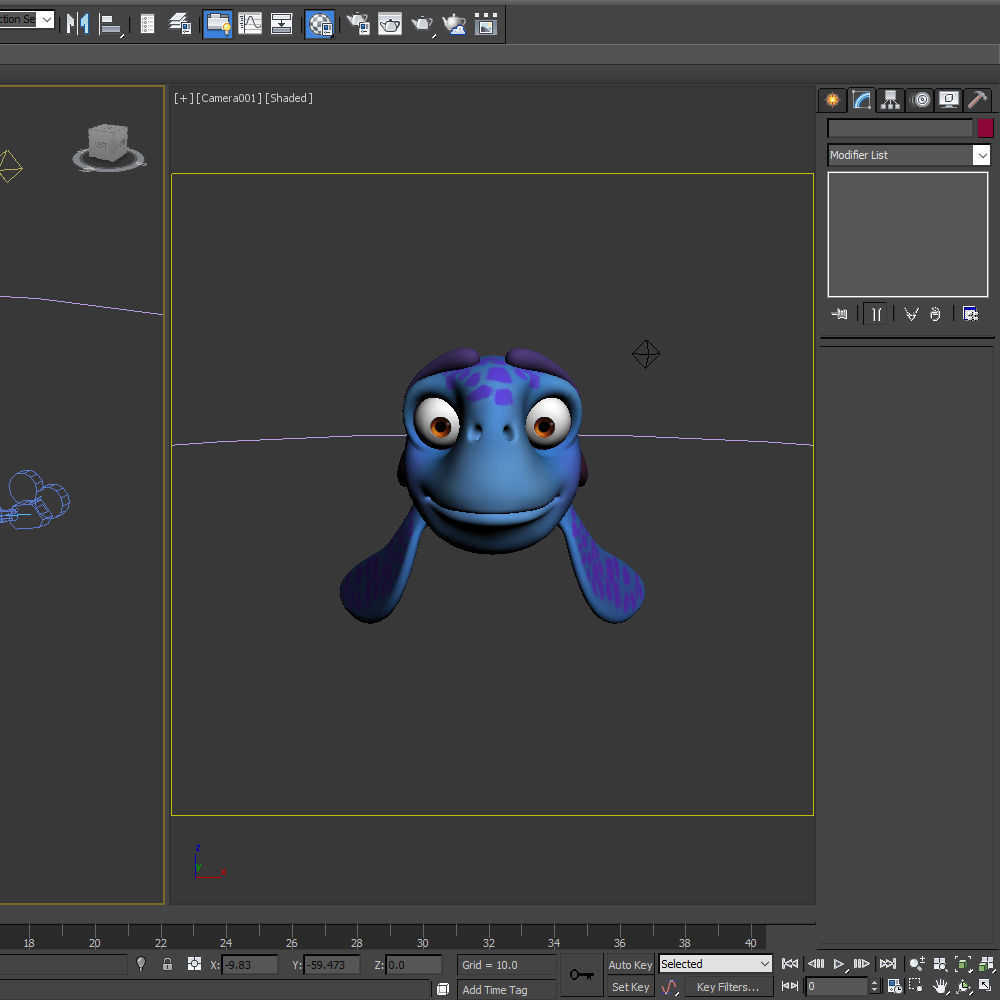Toggle Key Mode
Screen dimensions: 1000x1000
pyautogui.click(x=790, y=986)
